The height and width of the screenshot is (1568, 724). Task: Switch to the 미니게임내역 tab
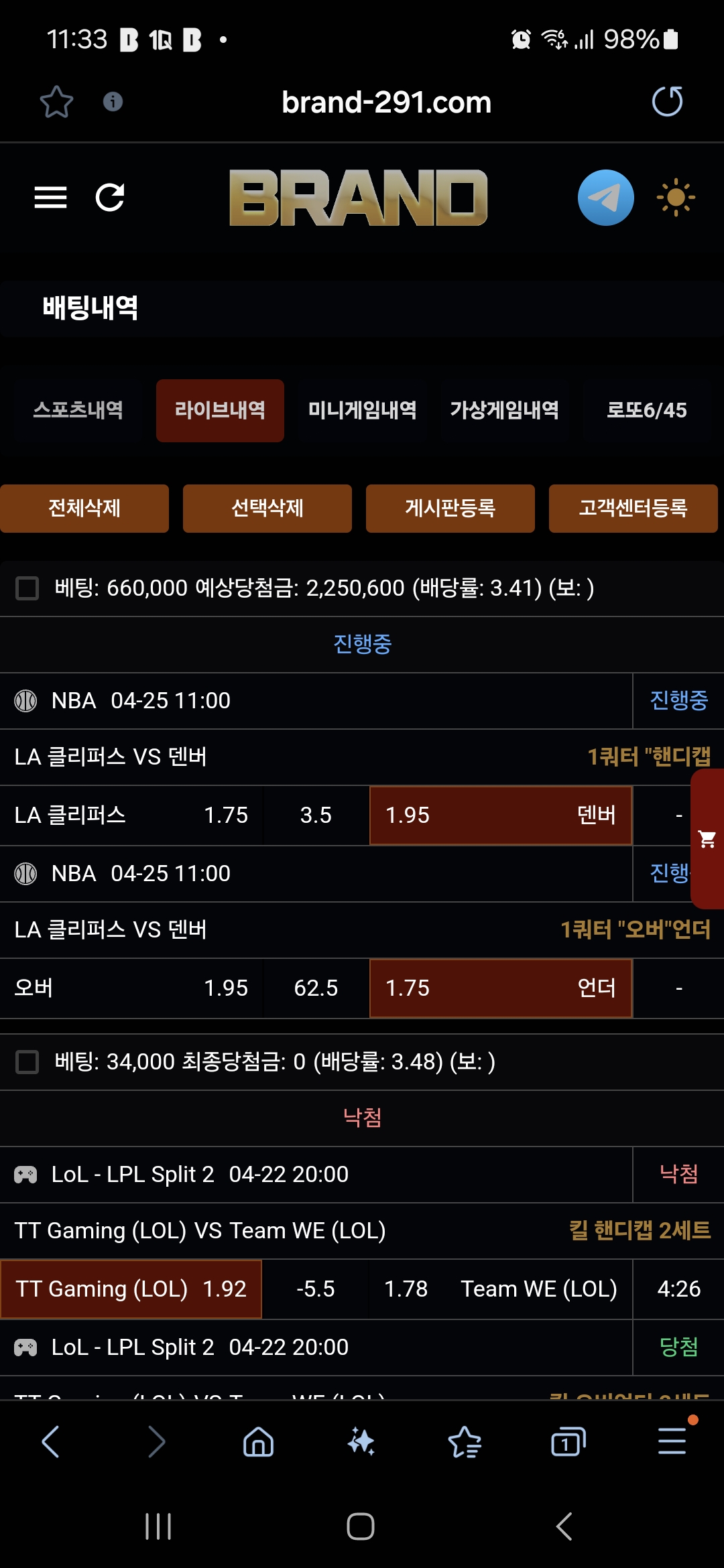point(362,410)
